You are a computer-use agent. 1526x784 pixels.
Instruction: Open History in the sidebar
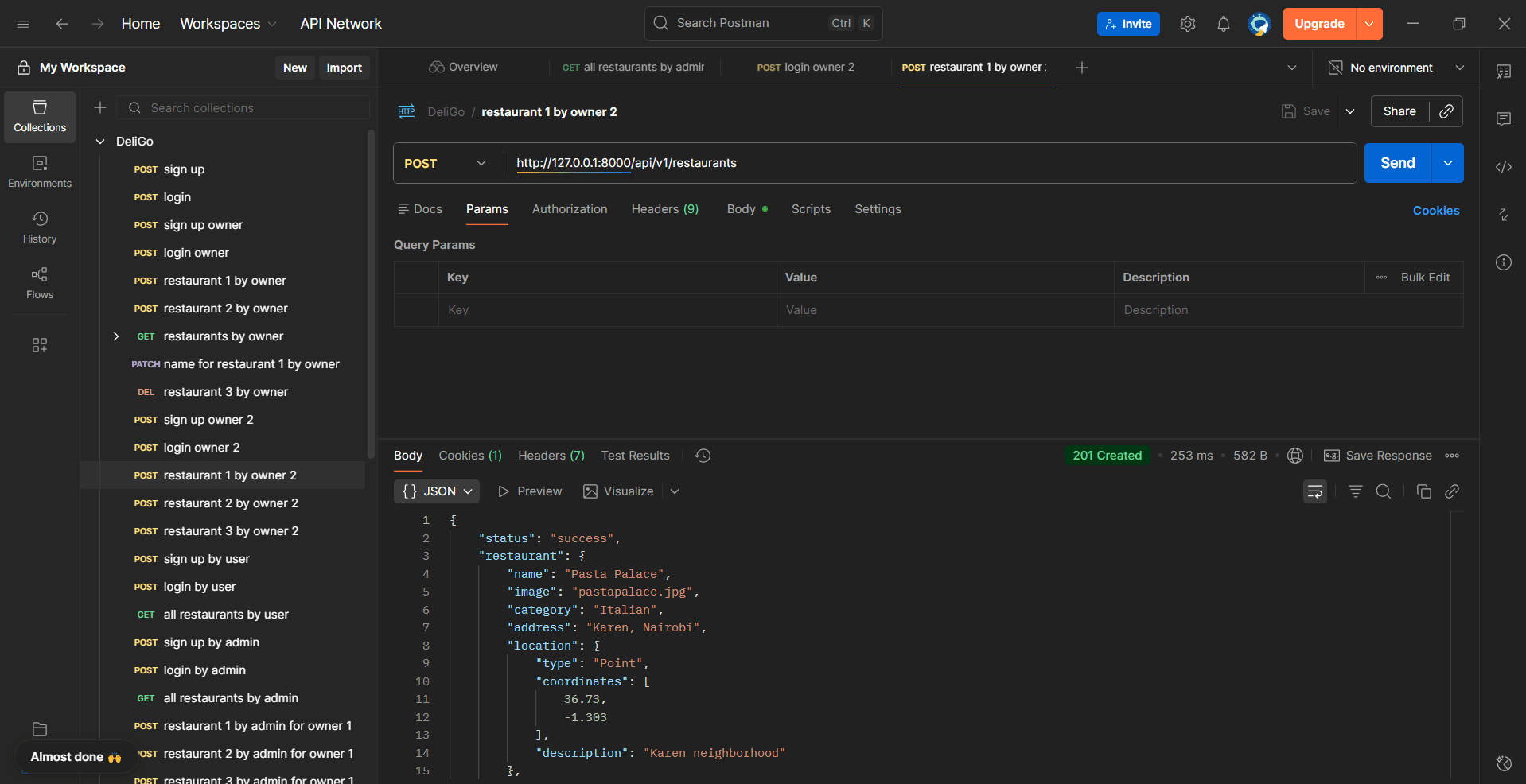pos(40,228)
